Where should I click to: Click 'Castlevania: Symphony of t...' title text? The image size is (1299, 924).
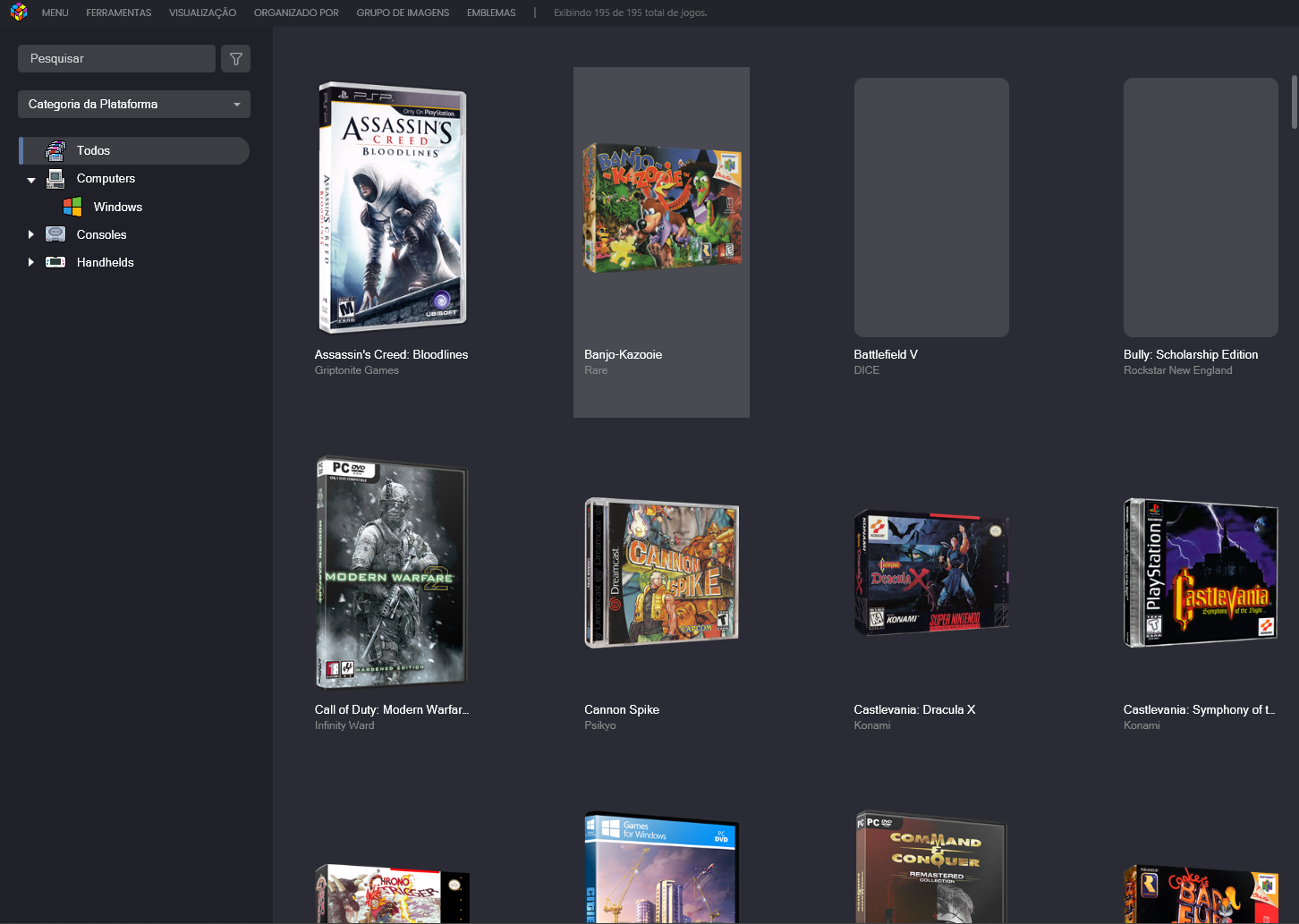point(1200,709)
